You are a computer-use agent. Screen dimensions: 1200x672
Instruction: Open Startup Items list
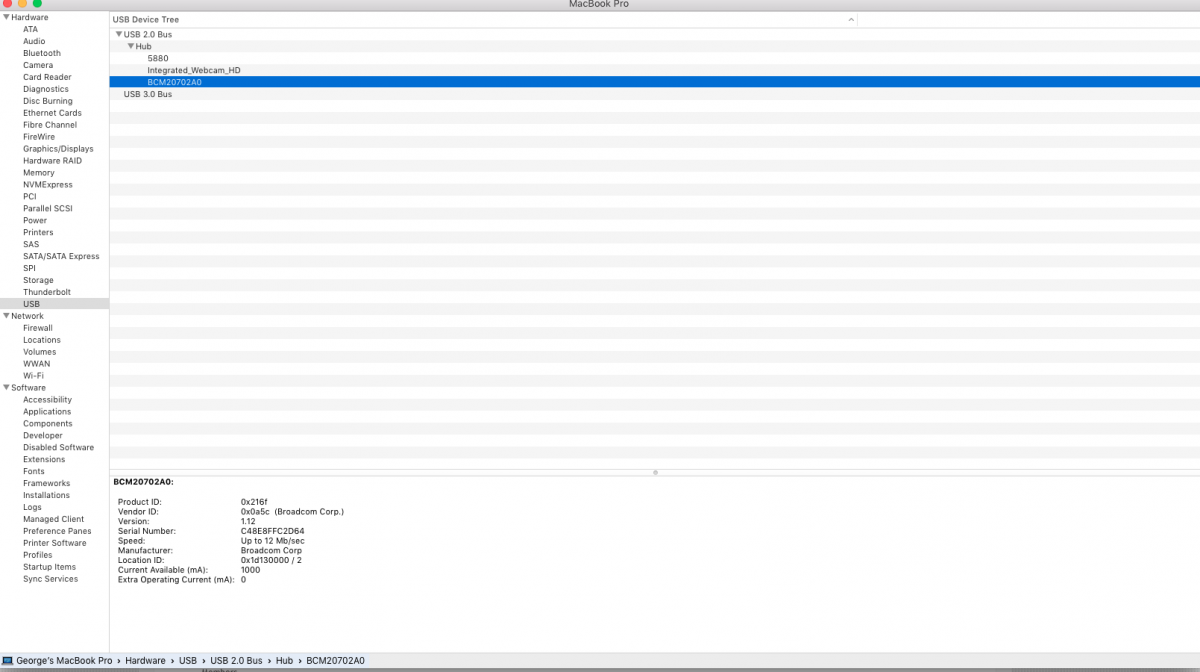coord(49,567)
